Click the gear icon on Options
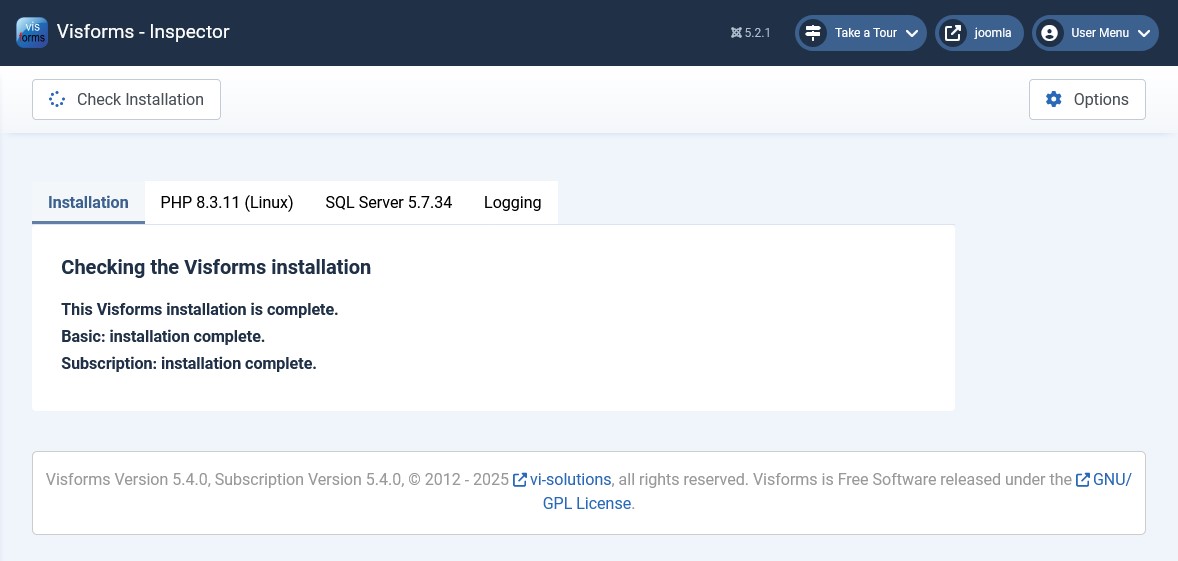 tap(1053, 99)
